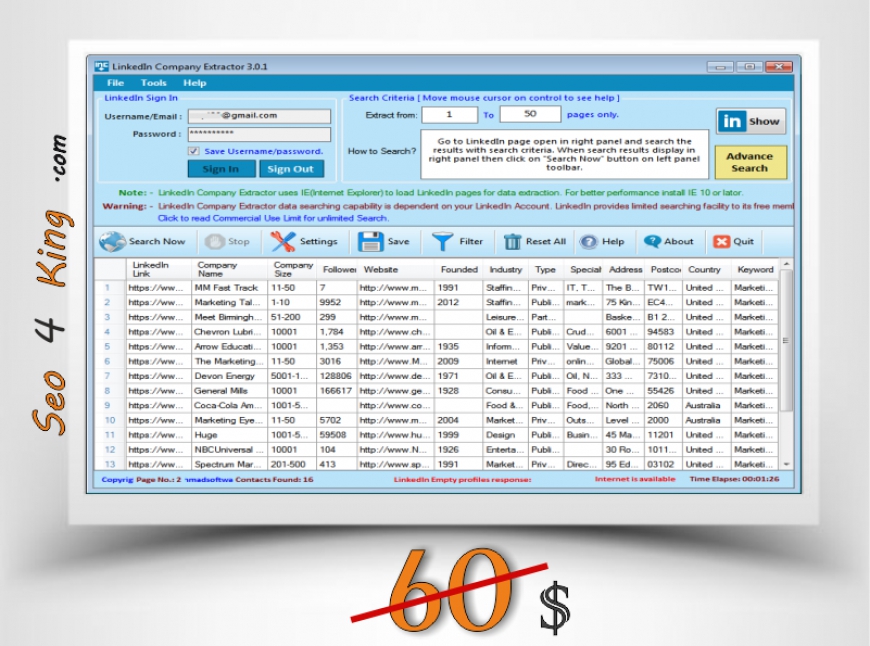Open the Tools menu
This screenshot has width=870, height=646.
point(154,83)
